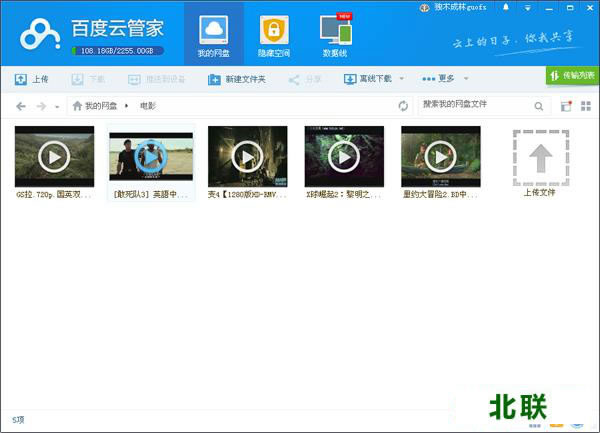Click the file name 里约大冒险2.BD中...
Image resolution: width=600 pixels, height=433 pixels.
point(440,194)
